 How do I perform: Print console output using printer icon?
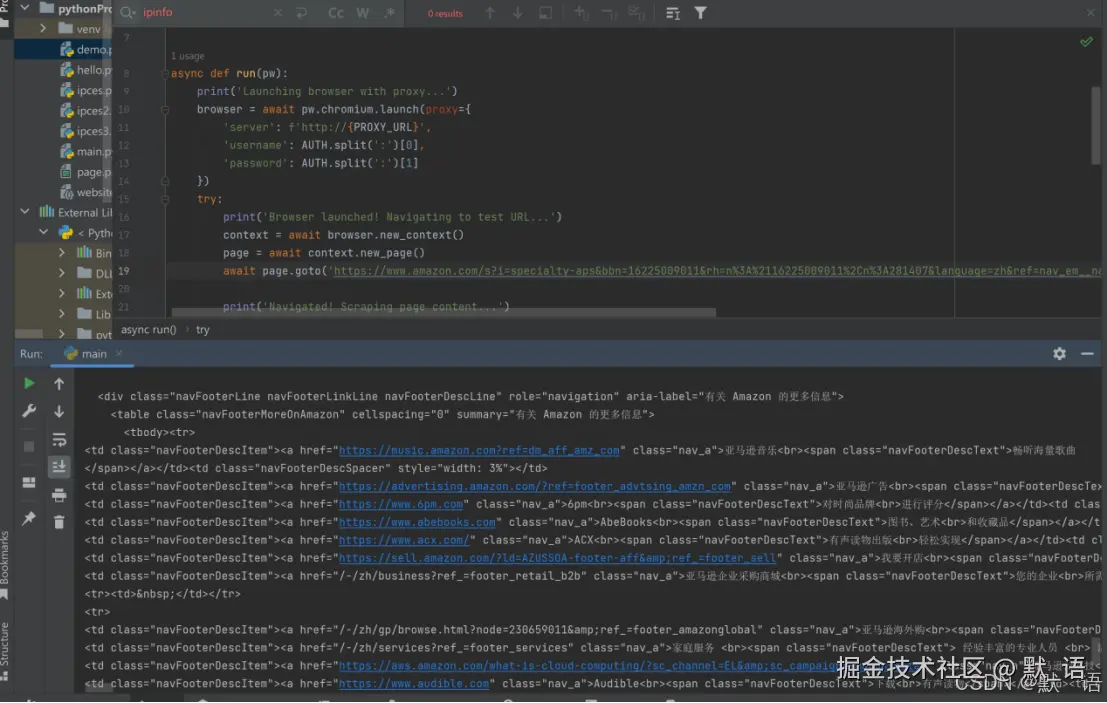coord(59,495)
